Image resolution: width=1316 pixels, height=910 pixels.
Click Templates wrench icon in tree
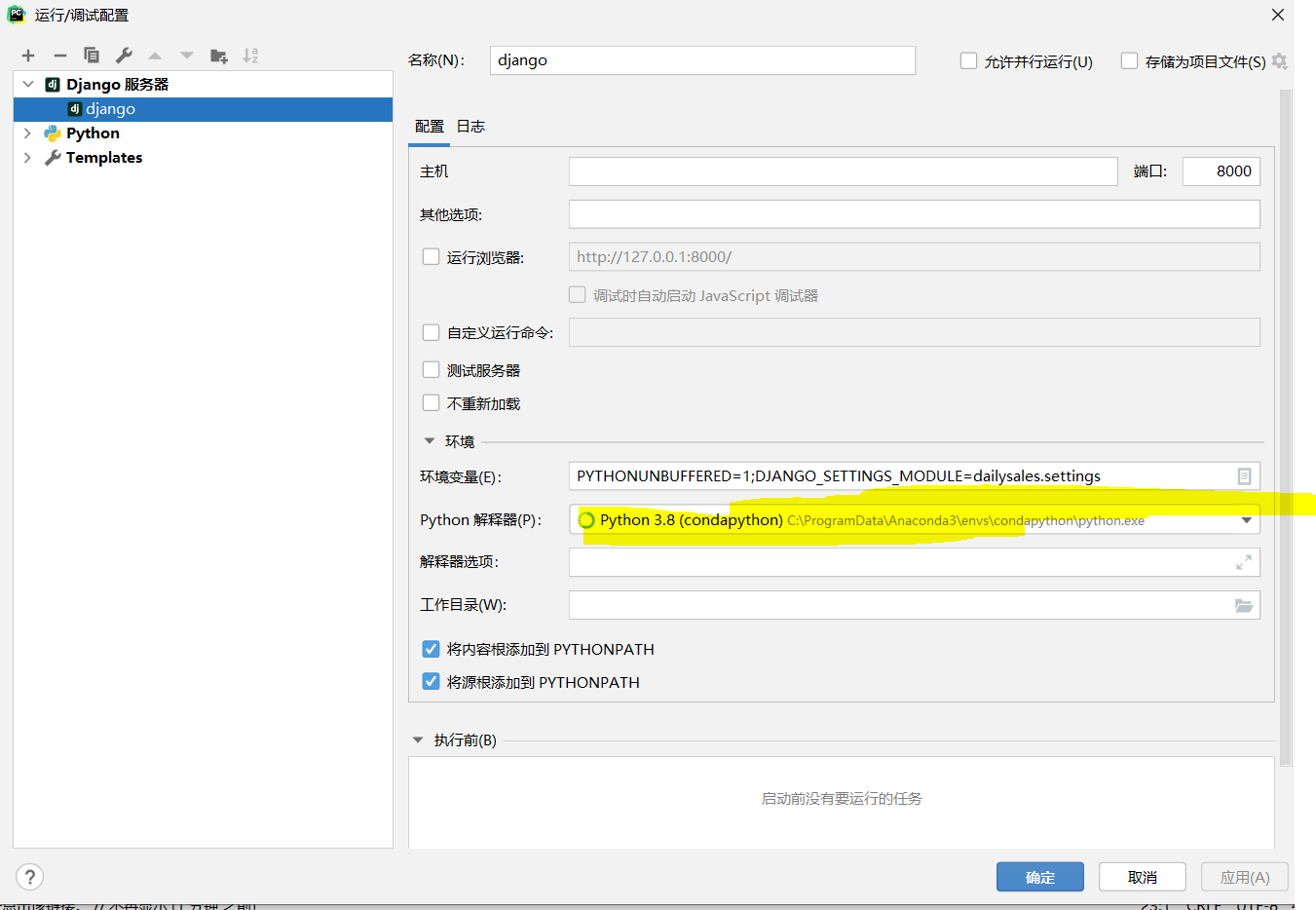click(53, 158)
